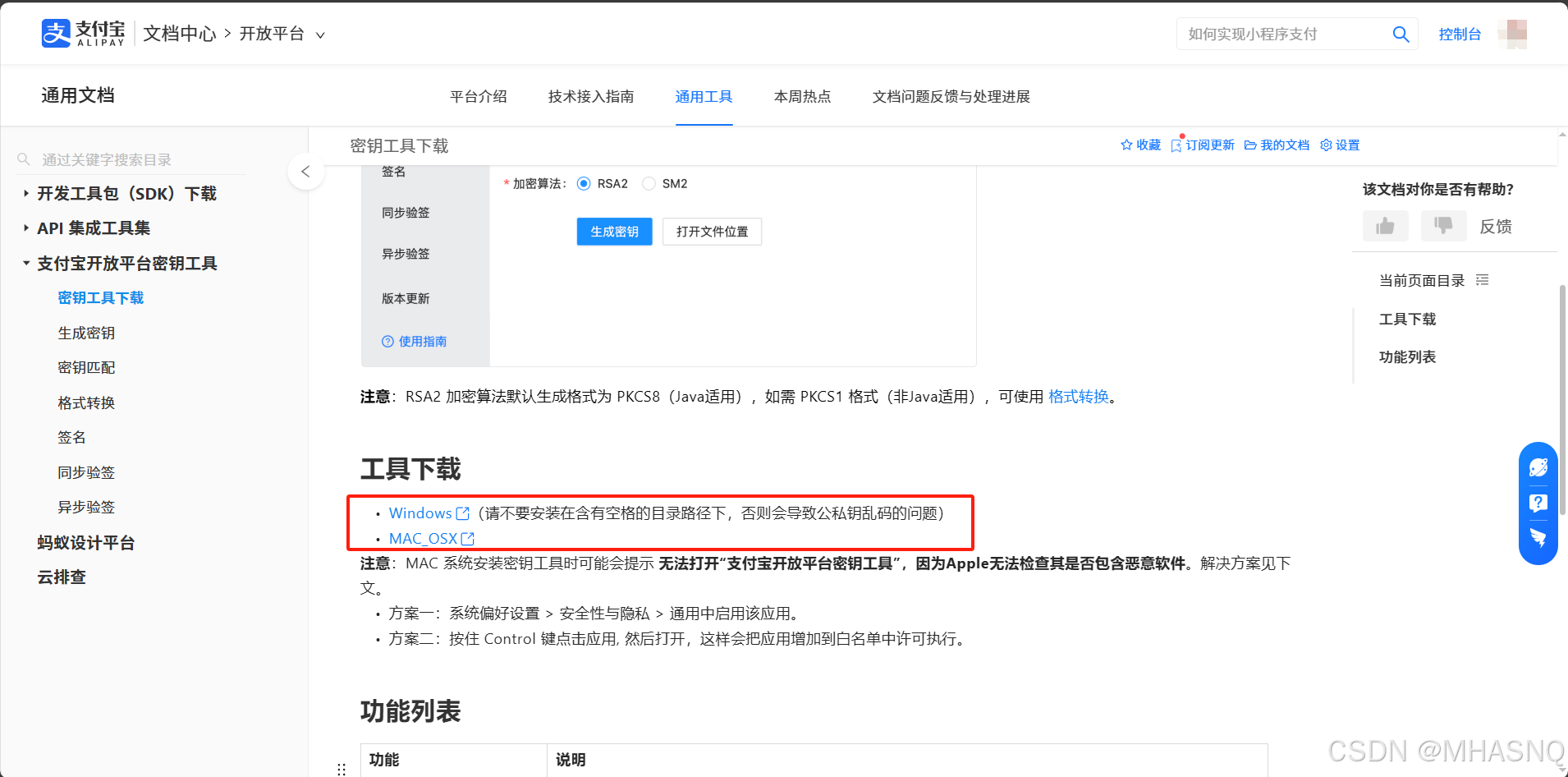Open the 技术接入指南 tab
The width and height of the screenshot is (1568, 777).
[591, 97]
